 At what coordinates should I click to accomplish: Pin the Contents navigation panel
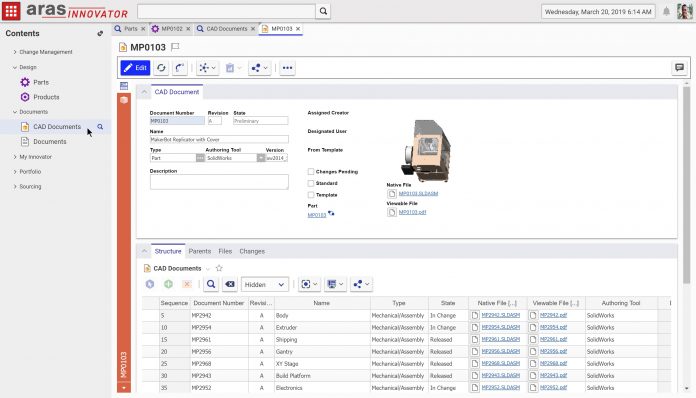pyautogui.click(x=100, y=33)
